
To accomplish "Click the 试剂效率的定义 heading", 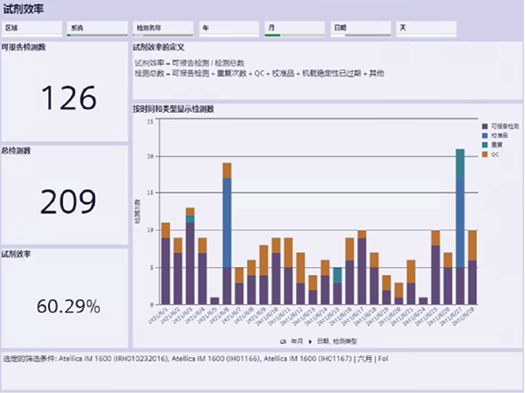I will point(159,47).
